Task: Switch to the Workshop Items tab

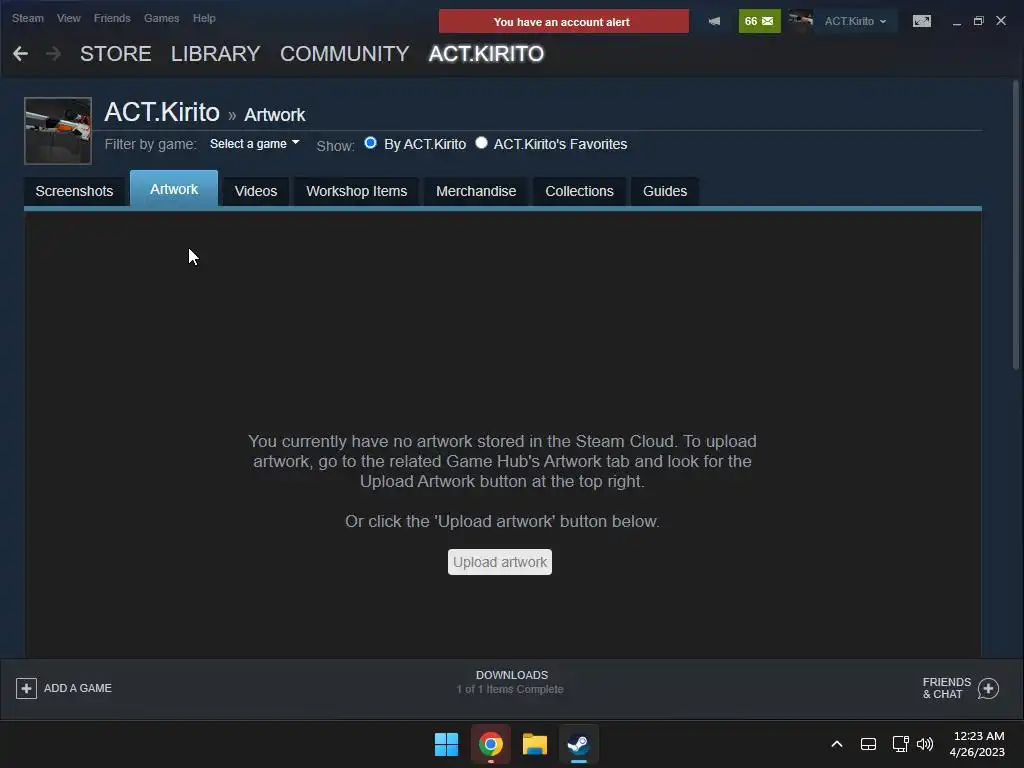Action: tap(357, 191)
